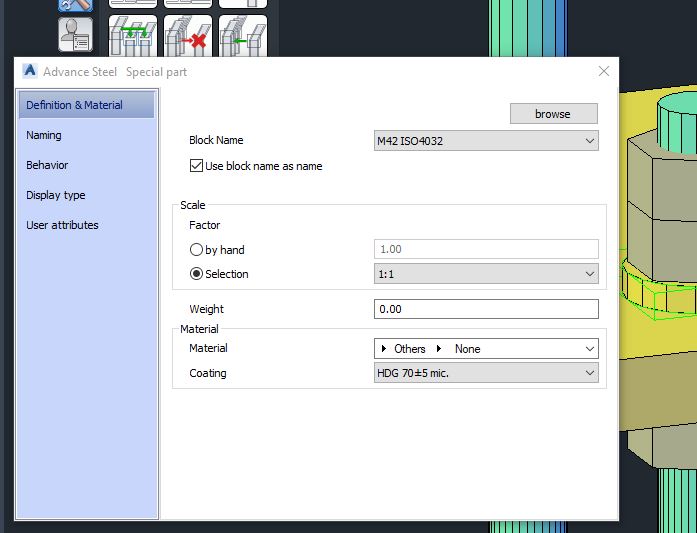Select the Selection scale radio button
Image resolution: width=697 pixels, height=533 pixels.
(196, 273)
